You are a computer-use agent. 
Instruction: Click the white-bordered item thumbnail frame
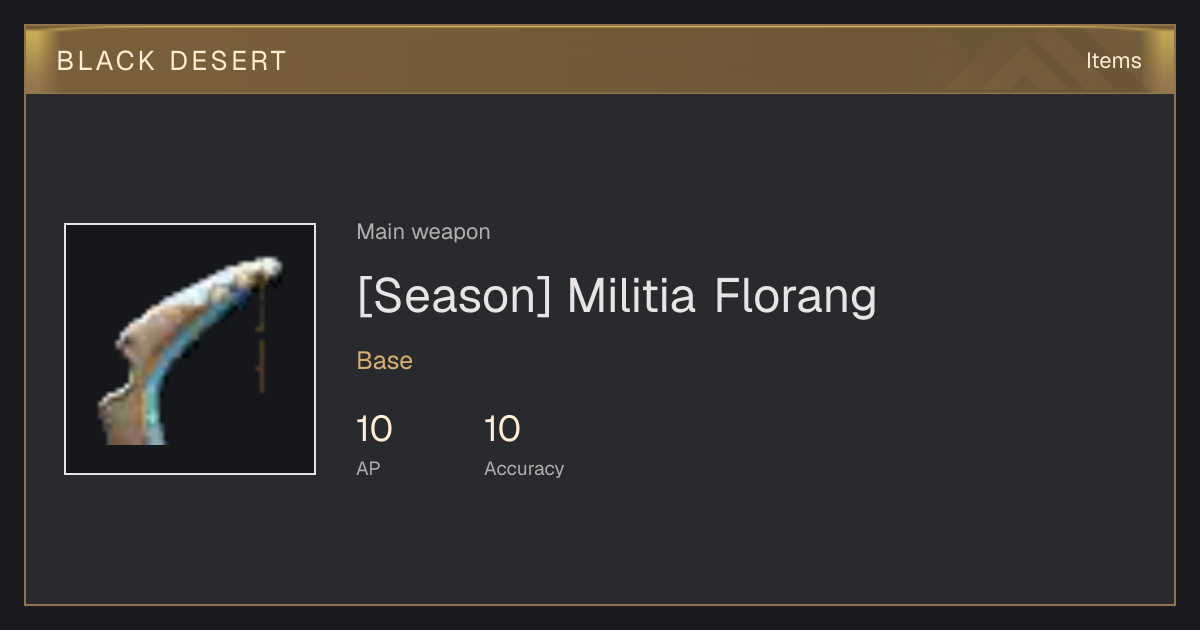click(x=190, y=349)
